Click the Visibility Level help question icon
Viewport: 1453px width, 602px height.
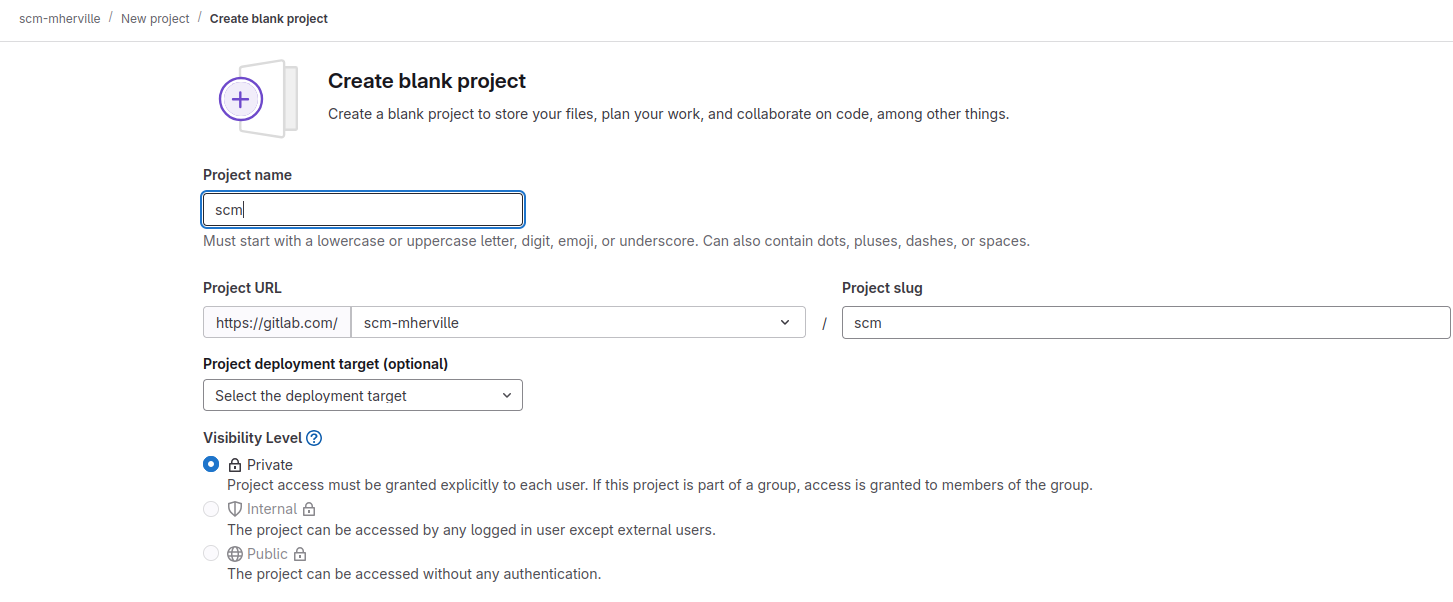tap(314, 438)
